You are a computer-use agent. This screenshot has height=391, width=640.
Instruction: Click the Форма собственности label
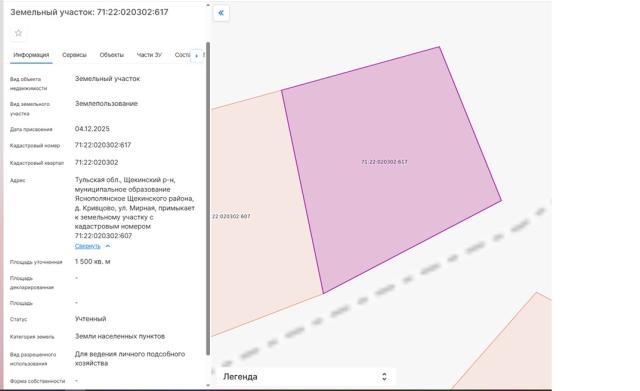37,381
